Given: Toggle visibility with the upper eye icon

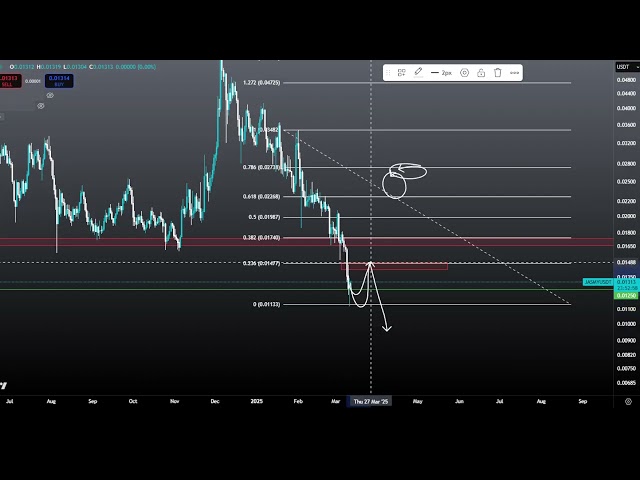Looking at the screenshot, I should [x=51, y=95].
